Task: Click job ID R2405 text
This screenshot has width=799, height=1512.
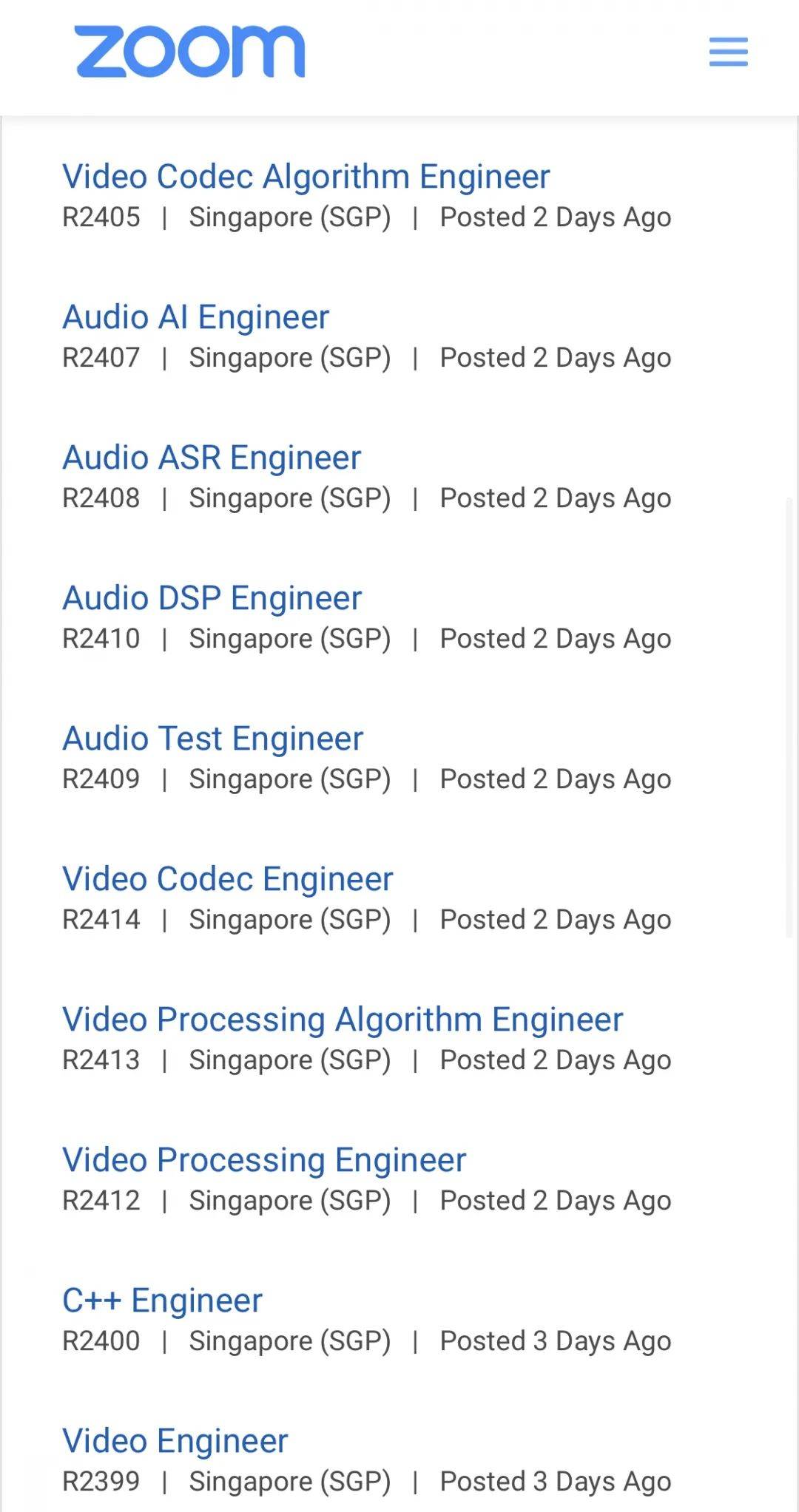Action: pos(101,217)
